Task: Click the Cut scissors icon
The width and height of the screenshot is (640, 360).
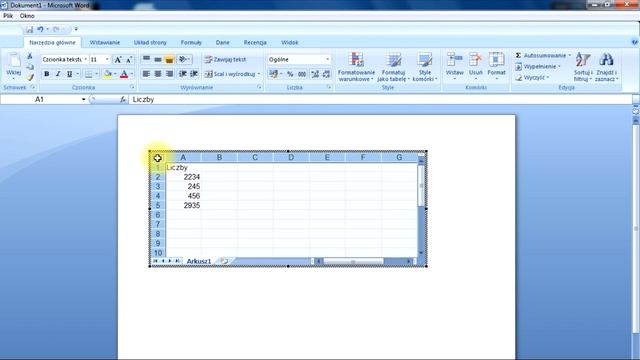Action: click(29, 56)
